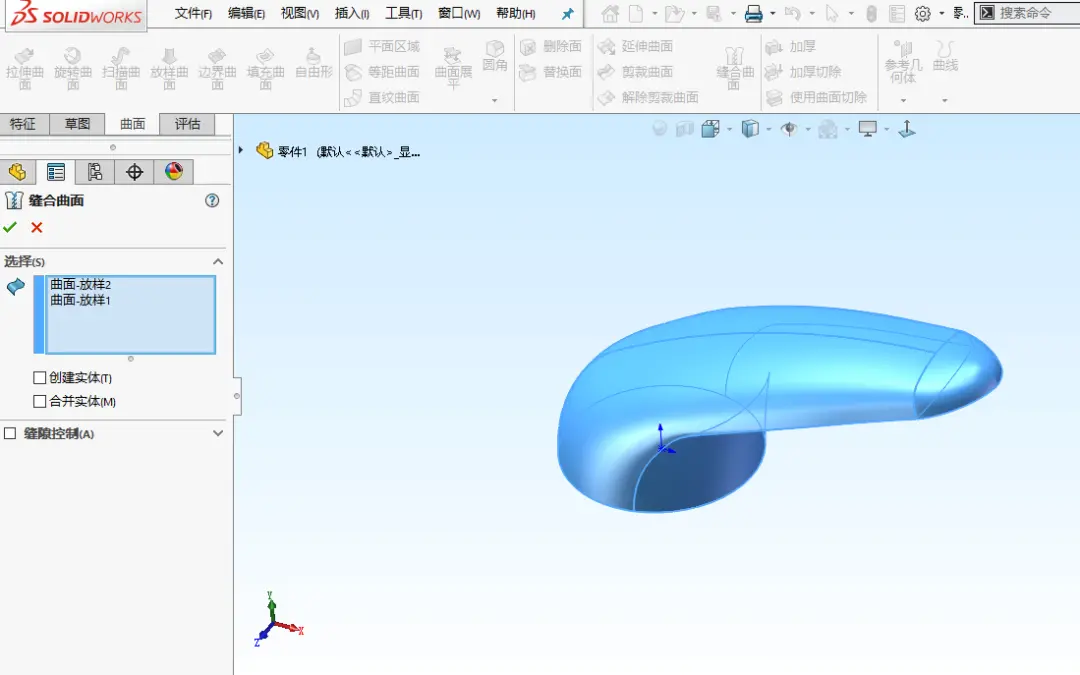
Task: Enable the 创建实体 checkbox
Action: (40, 377)
